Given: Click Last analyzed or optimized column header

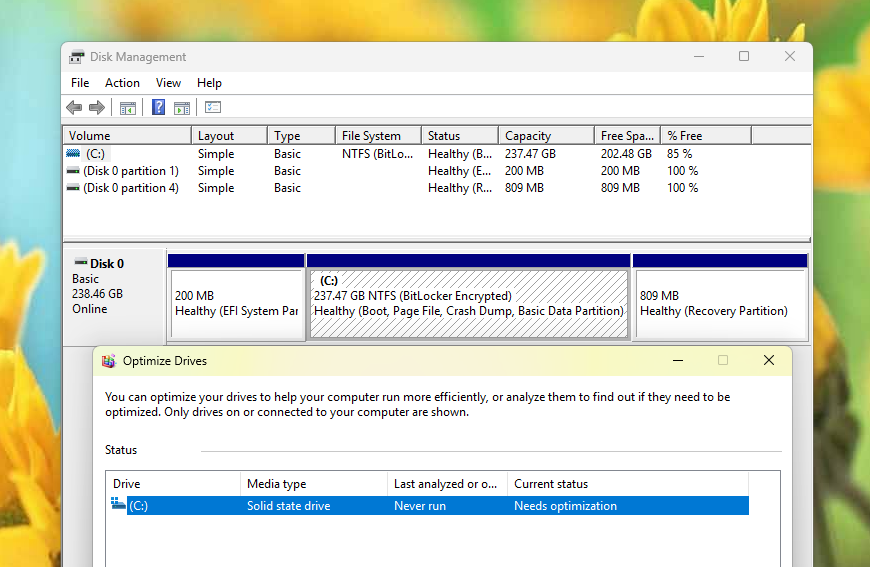Looking at the screenshot, I should click(447, 484).
